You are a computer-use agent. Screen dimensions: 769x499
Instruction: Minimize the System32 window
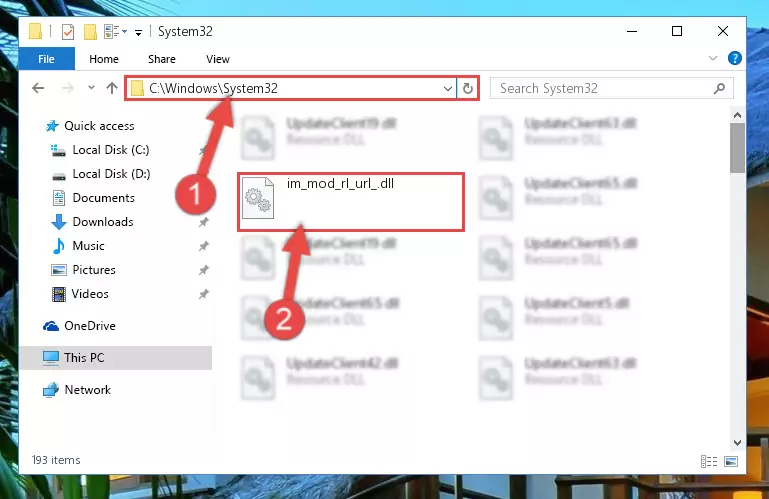(x=632, y=32)
